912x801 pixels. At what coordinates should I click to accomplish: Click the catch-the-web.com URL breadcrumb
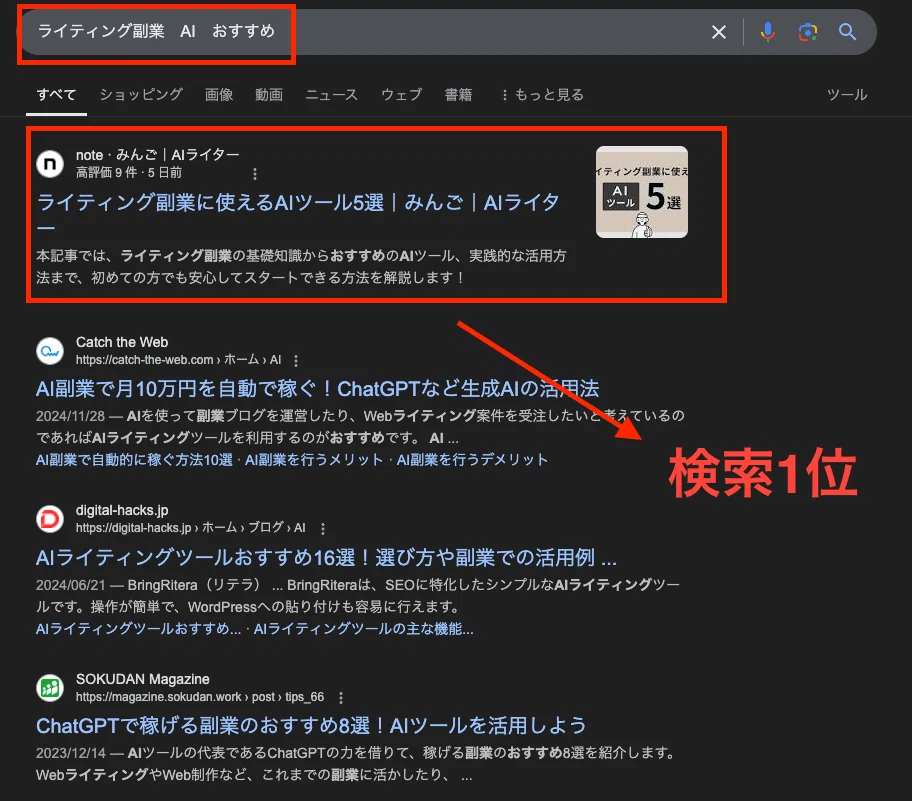click(x=179, y=360)
